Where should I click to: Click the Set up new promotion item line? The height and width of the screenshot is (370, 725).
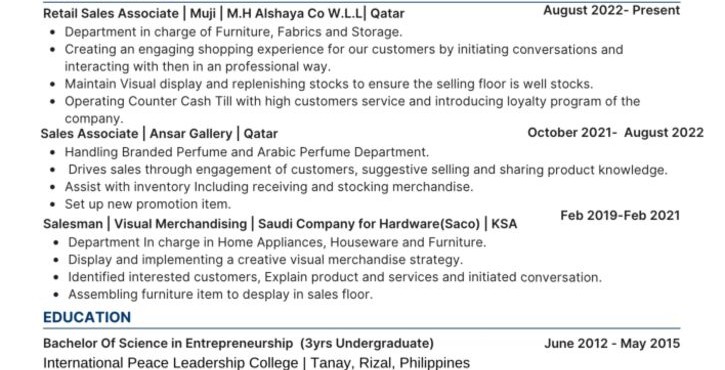click(x=147, y=204)
